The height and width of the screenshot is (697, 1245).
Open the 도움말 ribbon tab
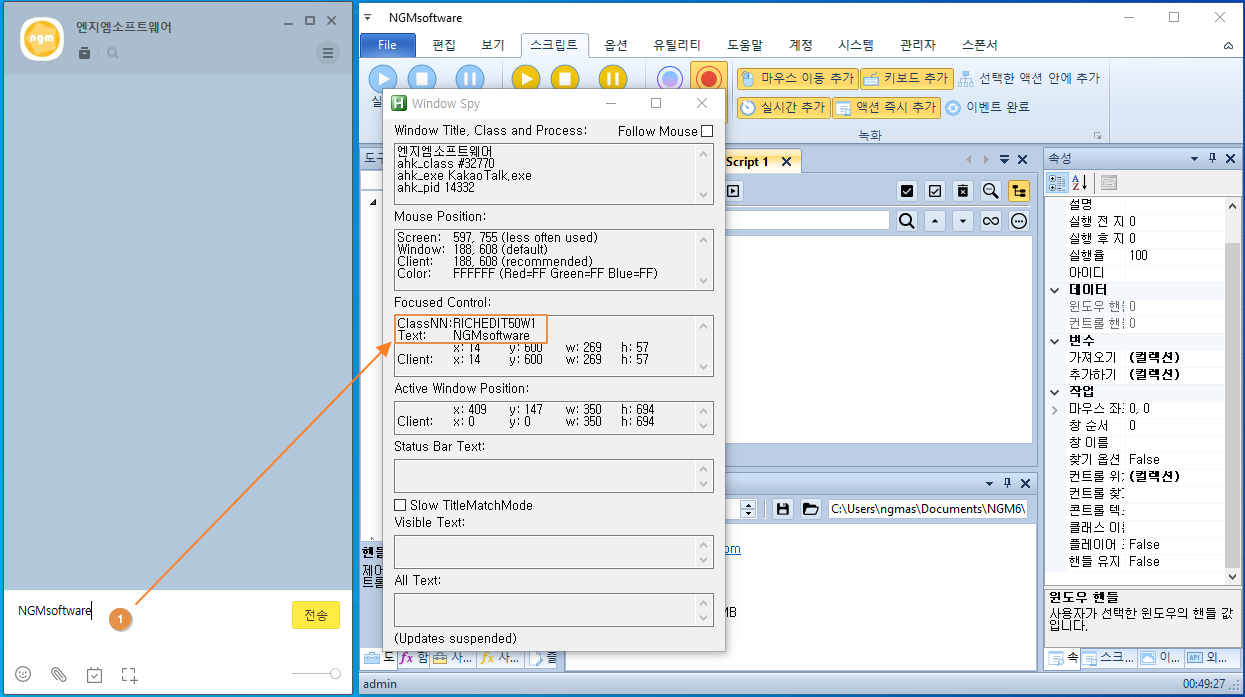point(745,45)
